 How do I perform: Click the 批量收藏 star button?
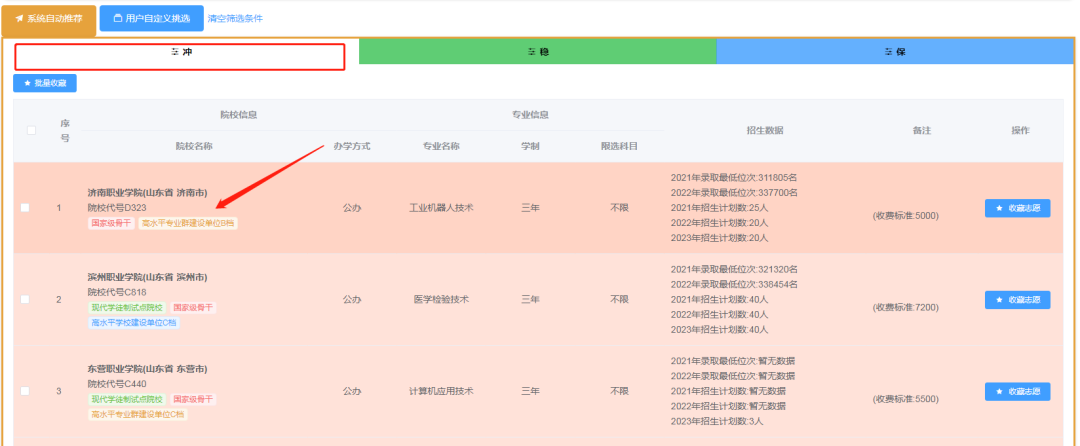coord(45,84)
